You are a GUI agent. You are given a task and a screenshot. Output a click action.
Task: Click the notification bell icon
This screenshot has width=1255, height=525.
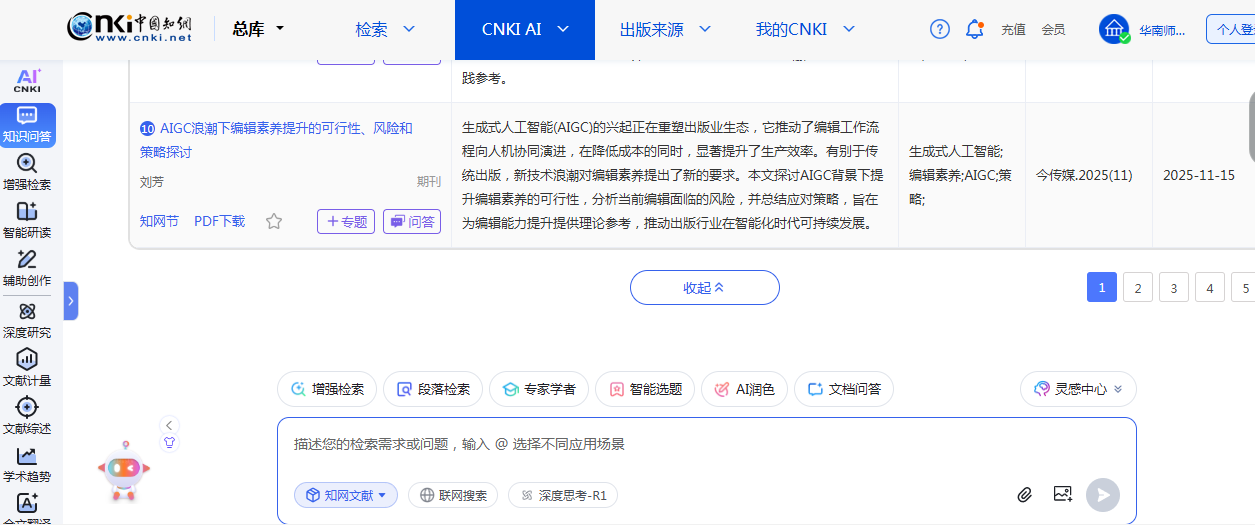pos(974,29)
